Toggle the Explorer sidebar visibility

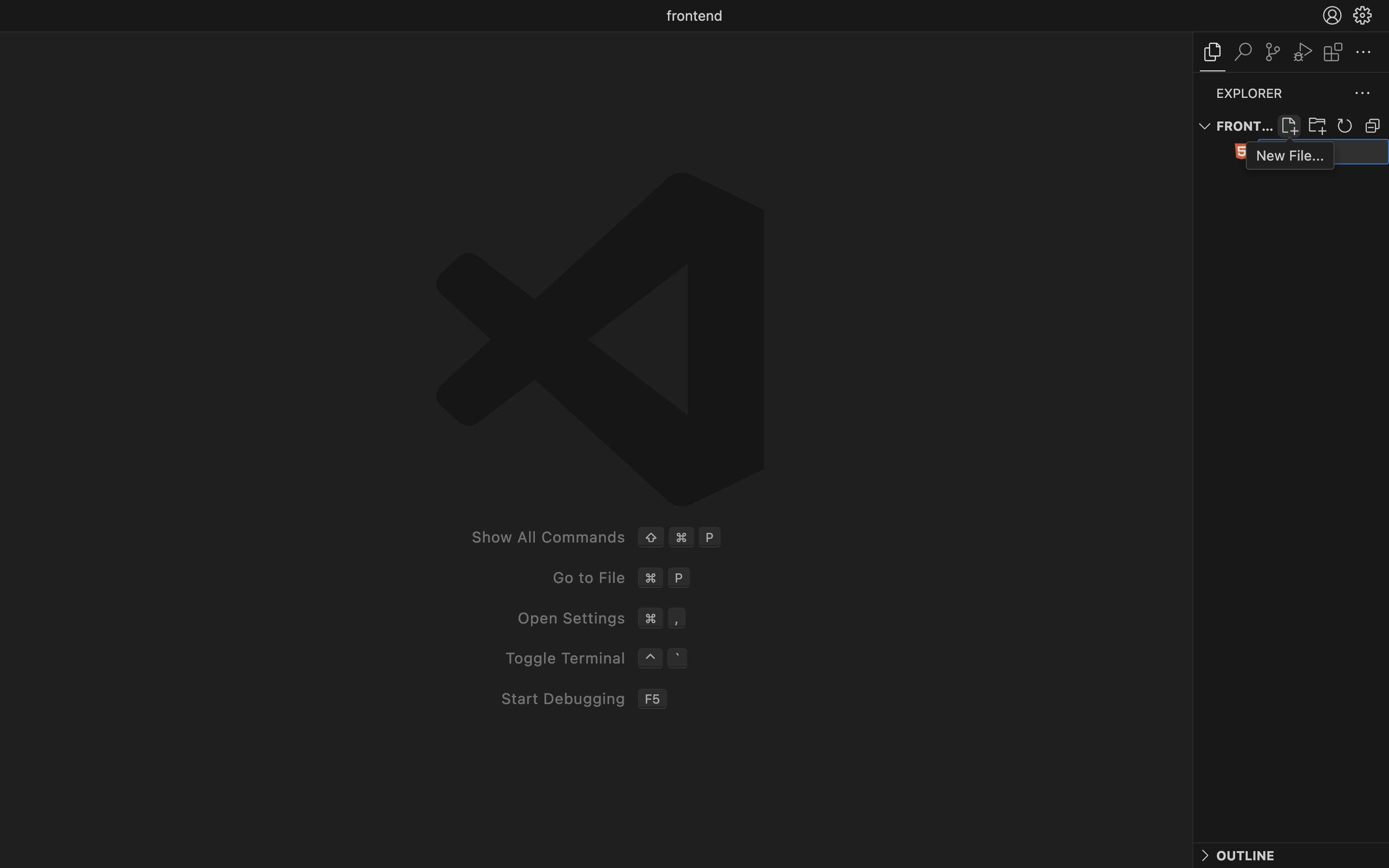1212,52
